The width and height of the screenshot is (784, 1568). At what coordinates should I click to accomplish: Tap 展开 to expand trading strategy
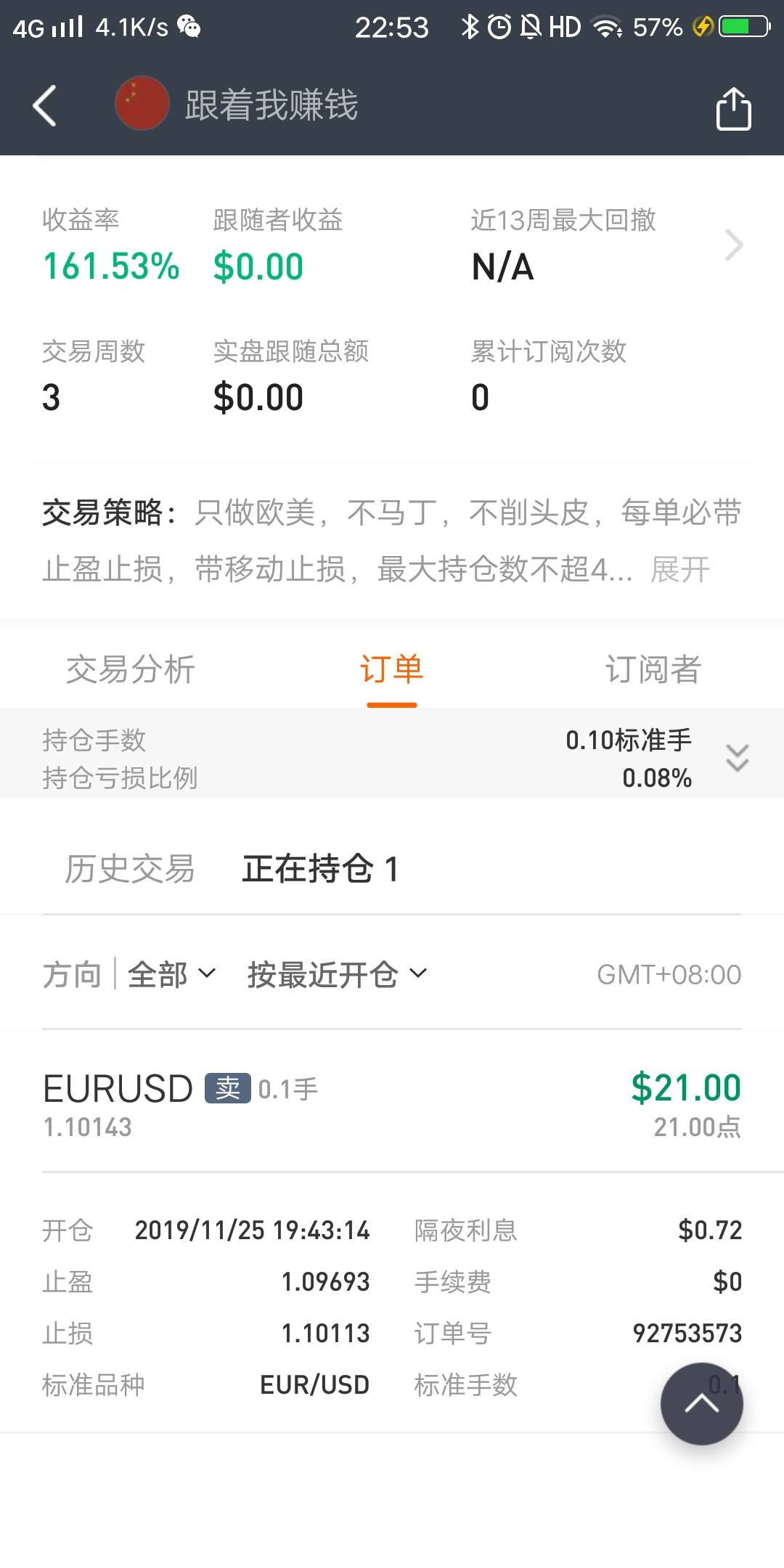pyautogui.click(x=680, y=570)
